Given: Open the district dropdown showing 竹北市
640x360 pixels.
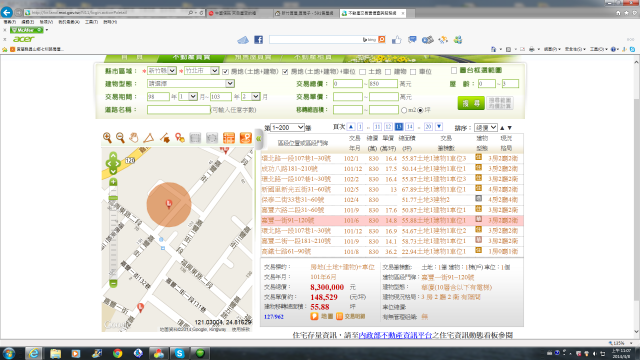Looking at the screenshot, I should (x=201, y=71).
